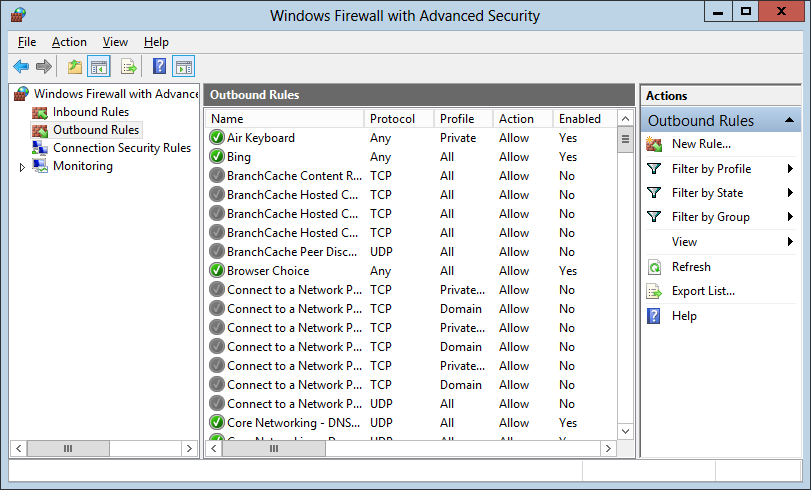The width and height of the screenshot is (811, 490).
Task: Open the File menu
Action: 27,42
